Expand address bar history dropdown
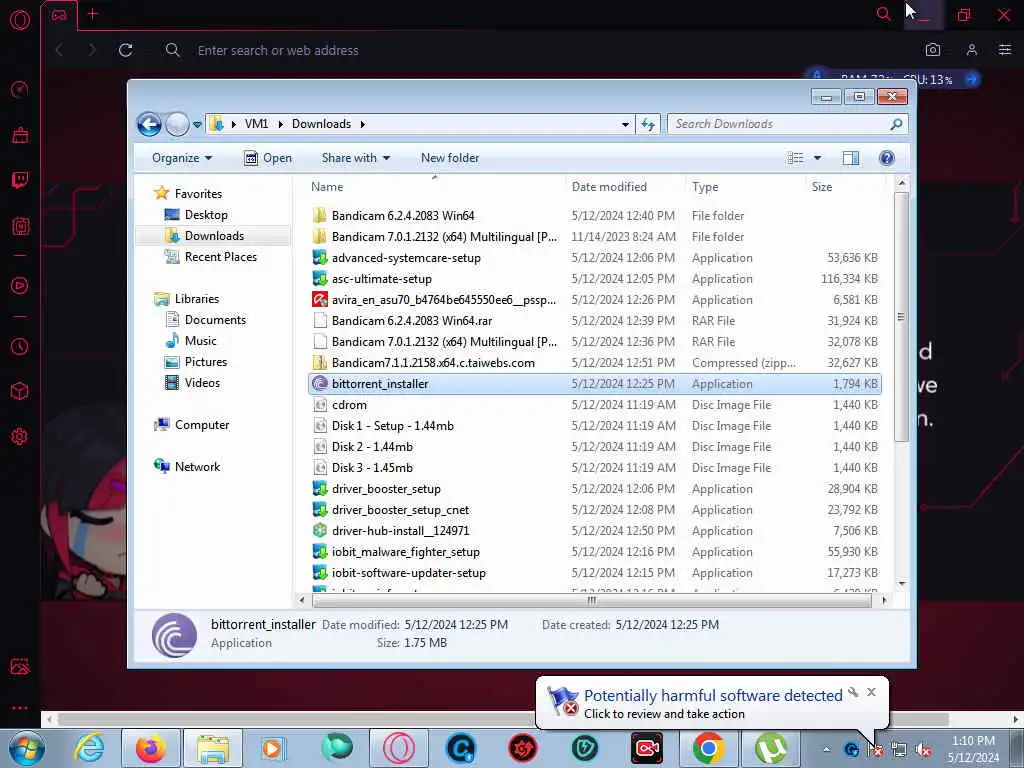Viewport: 1024px width, 768px height. (x=625, y=124)
